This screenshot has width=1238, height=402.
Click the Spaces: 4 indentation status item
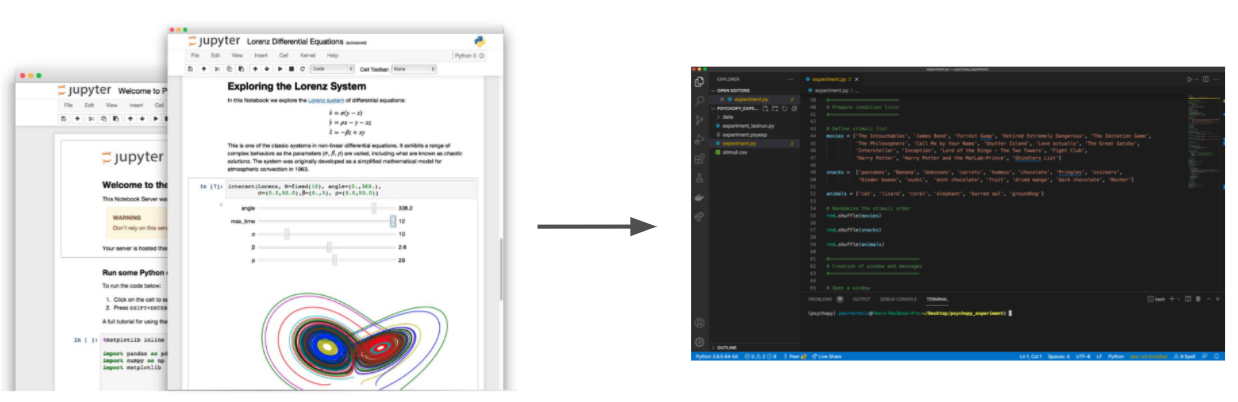pos(1059,356)
